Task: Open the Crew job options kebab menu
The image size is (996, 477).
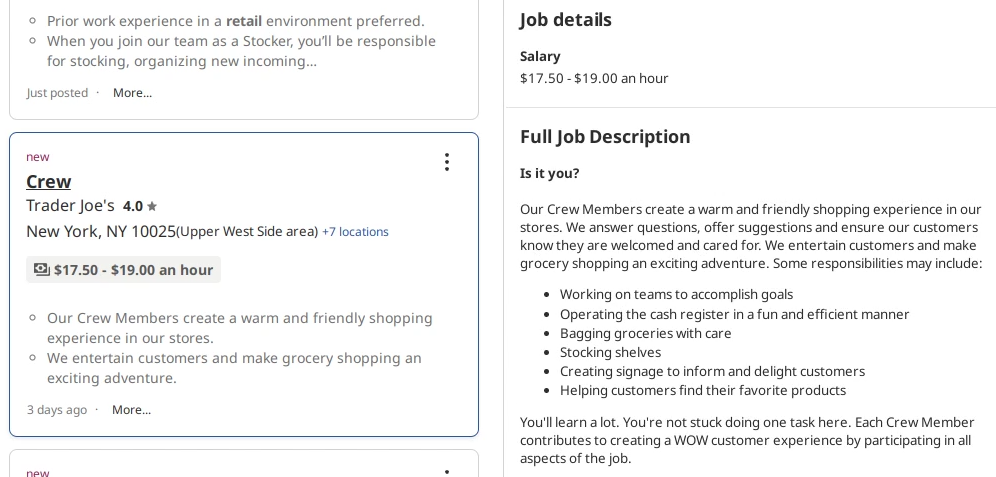Action: point(447,162)
